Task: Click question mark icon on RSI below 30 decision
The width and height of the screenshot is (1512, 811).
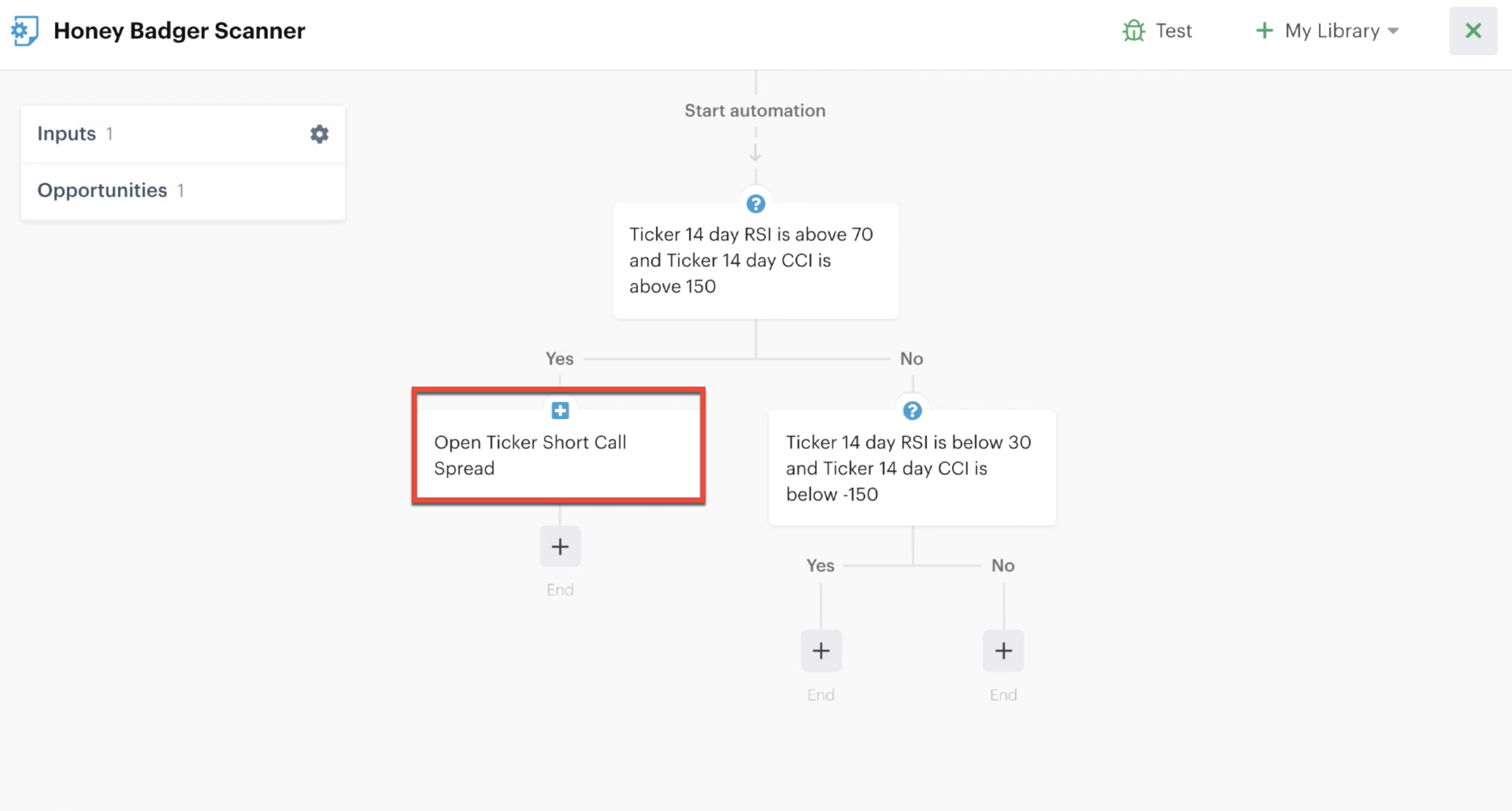Action: tap(912, 411)
